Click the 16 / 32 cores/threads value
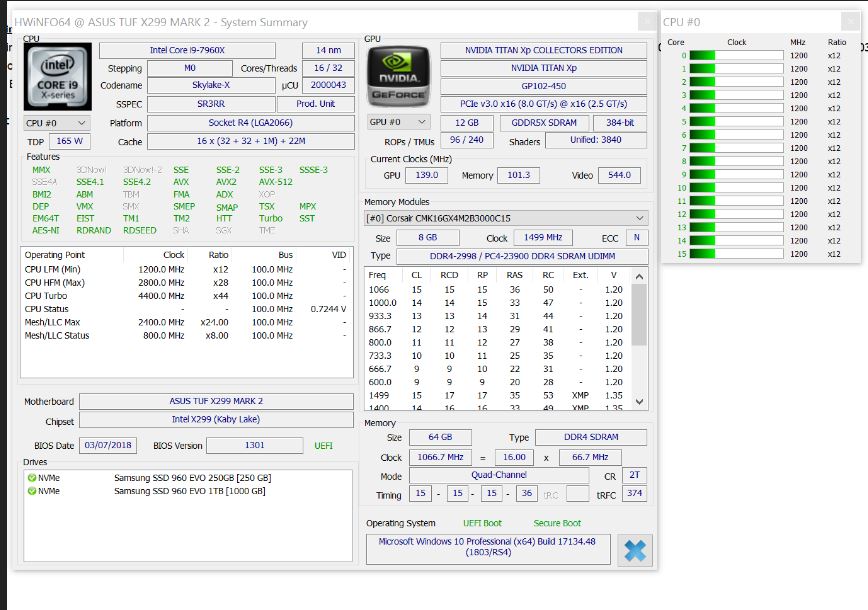Screen dimensions: 868x610 coord(328,68)
